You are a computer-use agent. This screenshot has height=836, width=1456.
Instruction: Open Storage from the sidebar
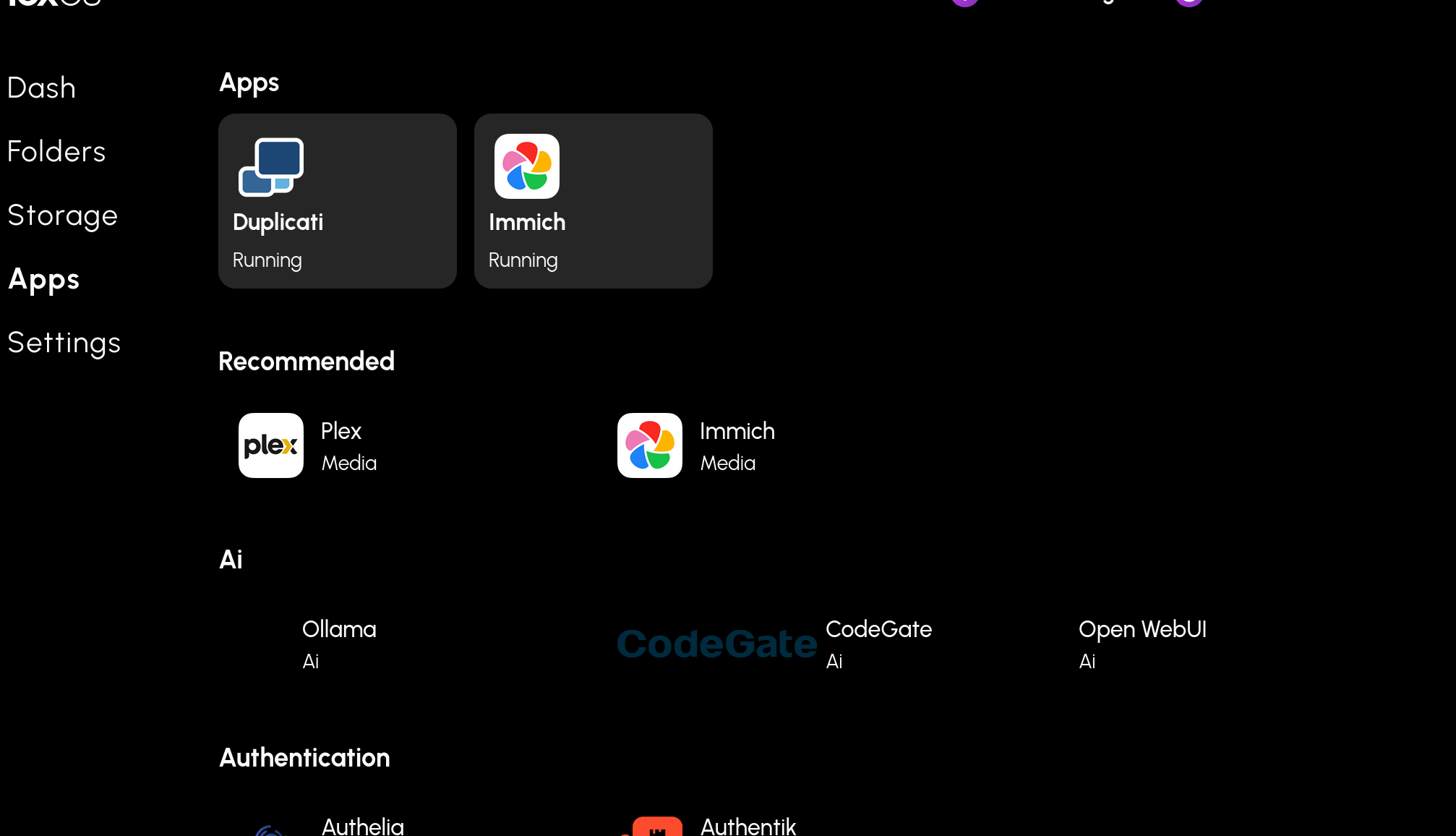[x=62, y=216]
